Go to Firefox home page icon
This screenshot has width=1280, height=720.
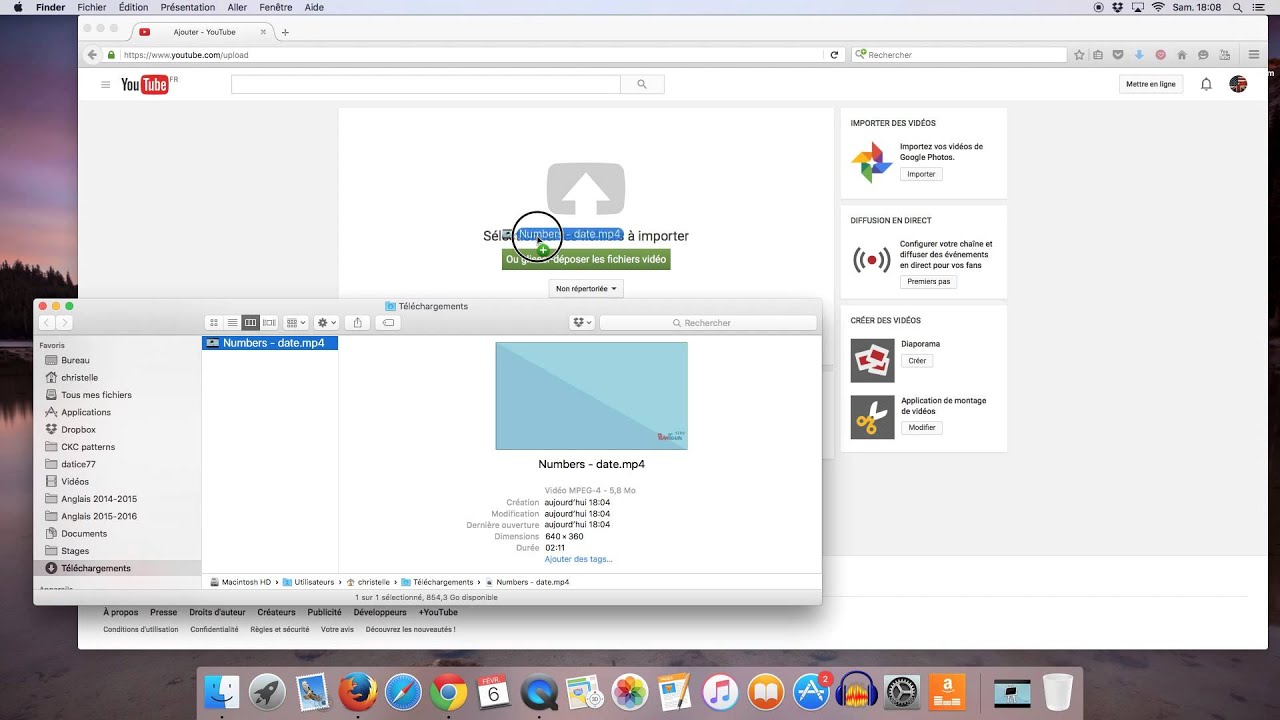[x=1182, y=55]
